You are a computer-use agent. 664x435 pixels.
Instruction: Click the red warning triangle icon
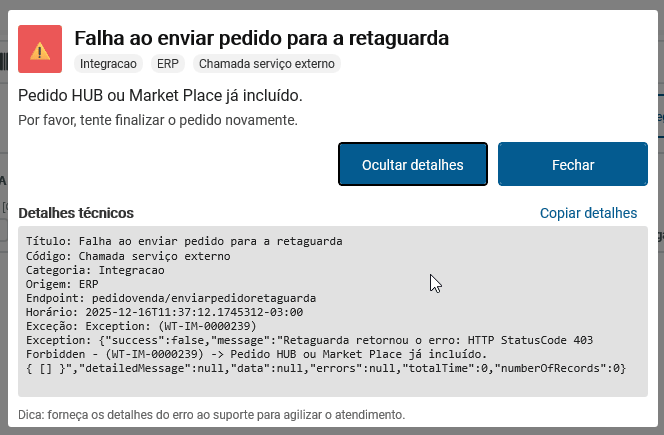(x=40, y=50)
